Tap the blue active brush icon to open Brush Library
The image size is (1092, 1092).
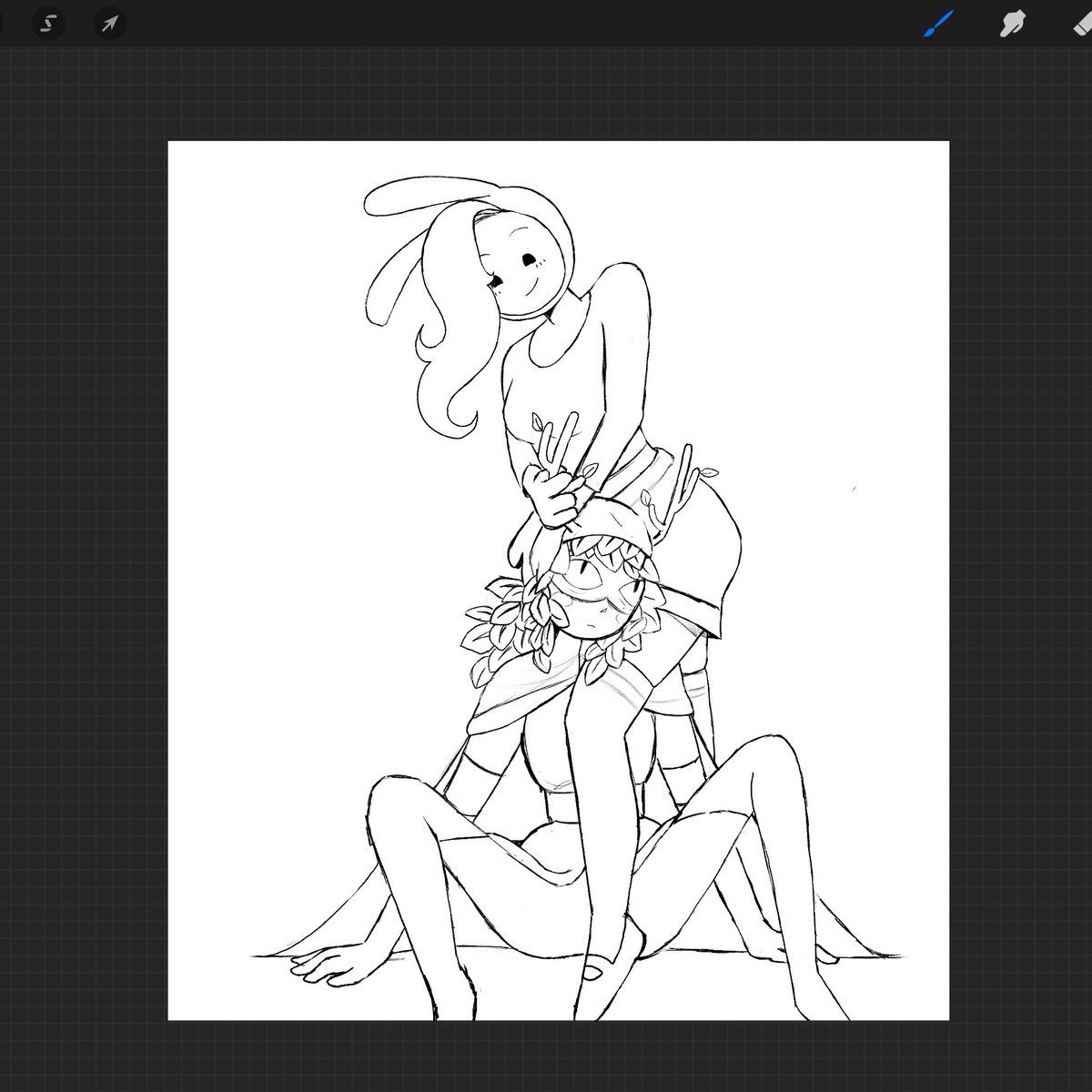[938, 21]
